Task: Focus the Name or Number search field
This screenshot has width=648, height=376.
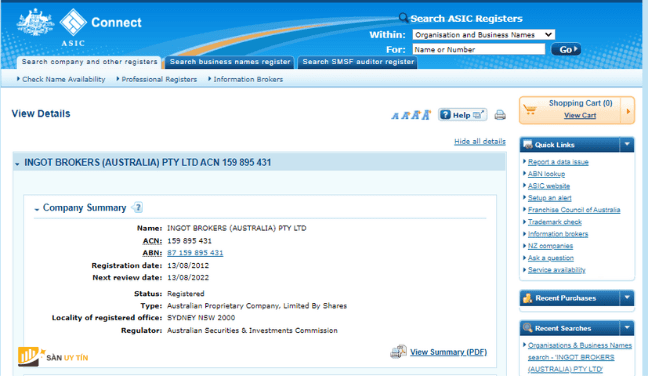Action: [x=479, y=50]
